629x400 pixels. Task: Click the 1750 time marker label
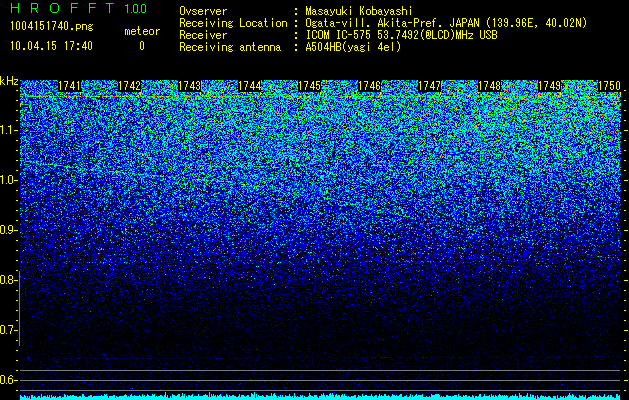coord(609,86)
